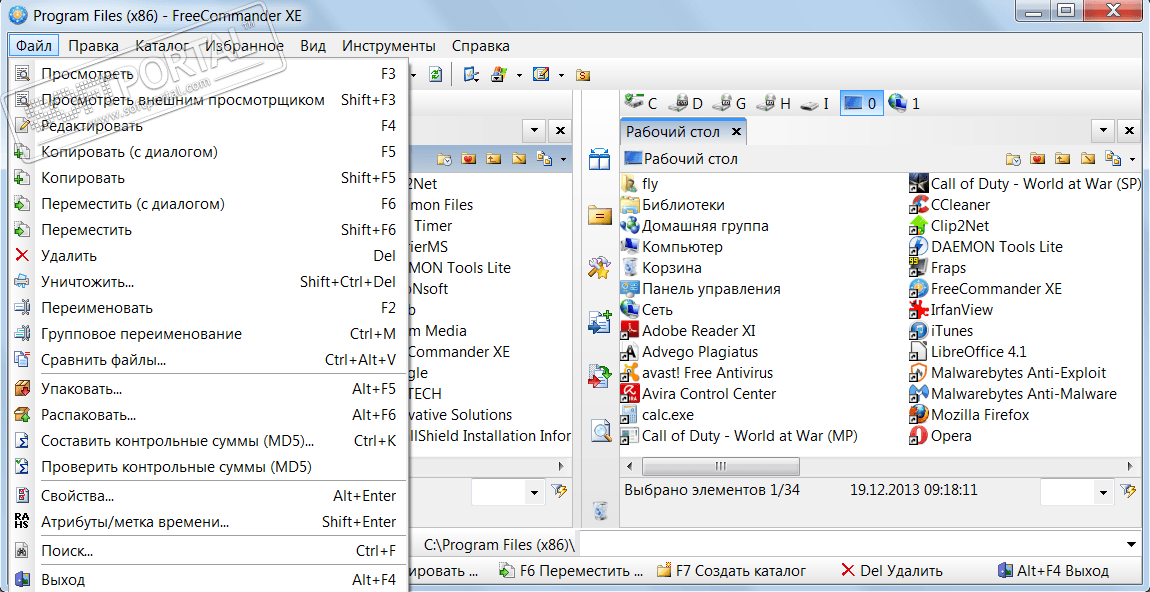Click the left arrow of right panel scrollbar
Image resolution: width=1150 pixels, height=592 pixels.
(629, 466)
